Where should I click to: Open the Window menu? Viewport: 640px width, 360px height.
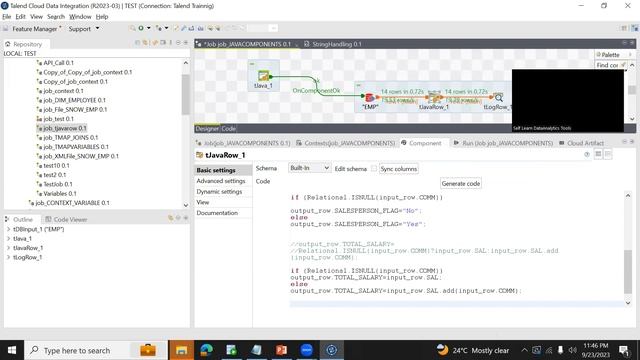80,17
